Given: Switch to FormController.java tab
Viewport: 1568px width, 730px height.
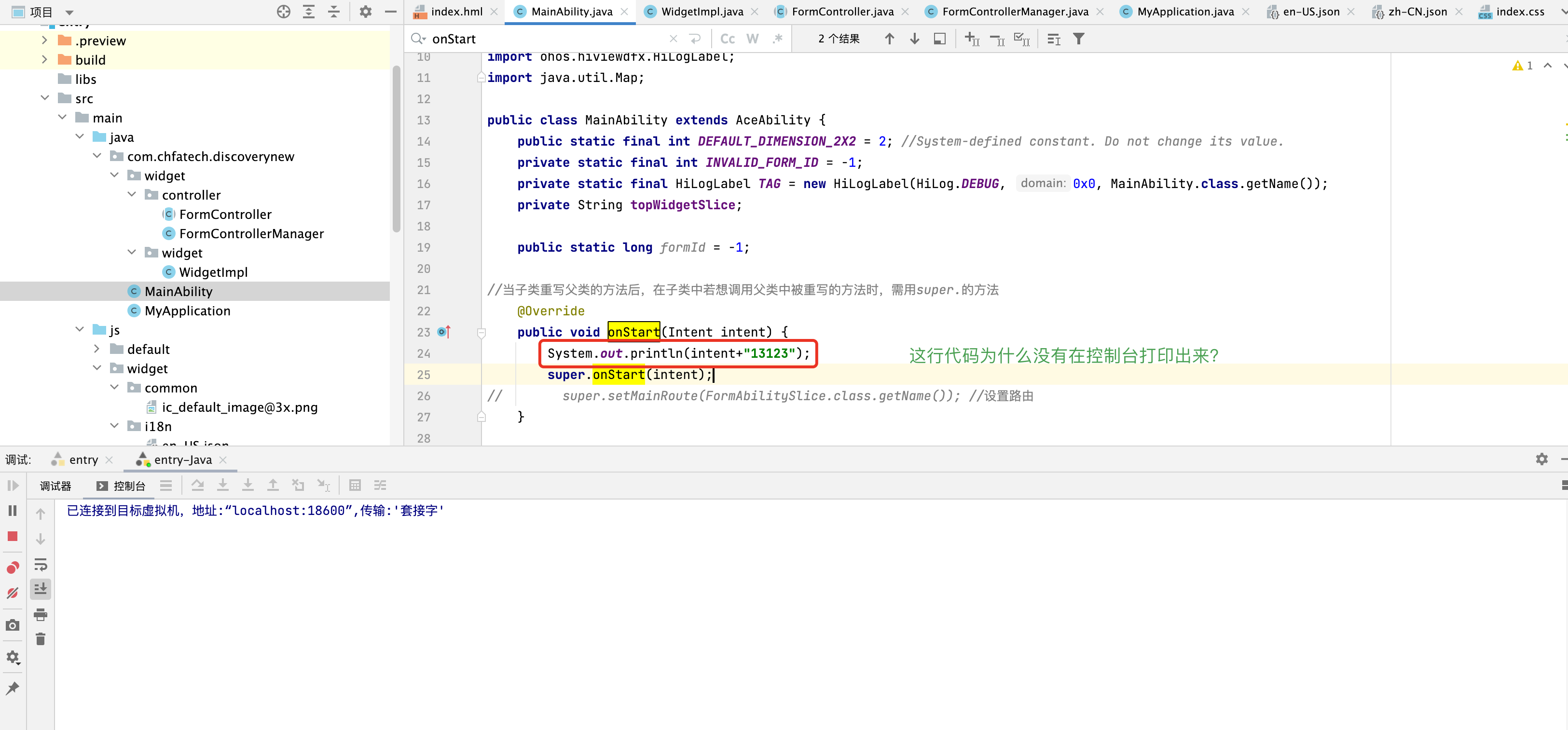Looking at the screenshot, I should point(842,12).
